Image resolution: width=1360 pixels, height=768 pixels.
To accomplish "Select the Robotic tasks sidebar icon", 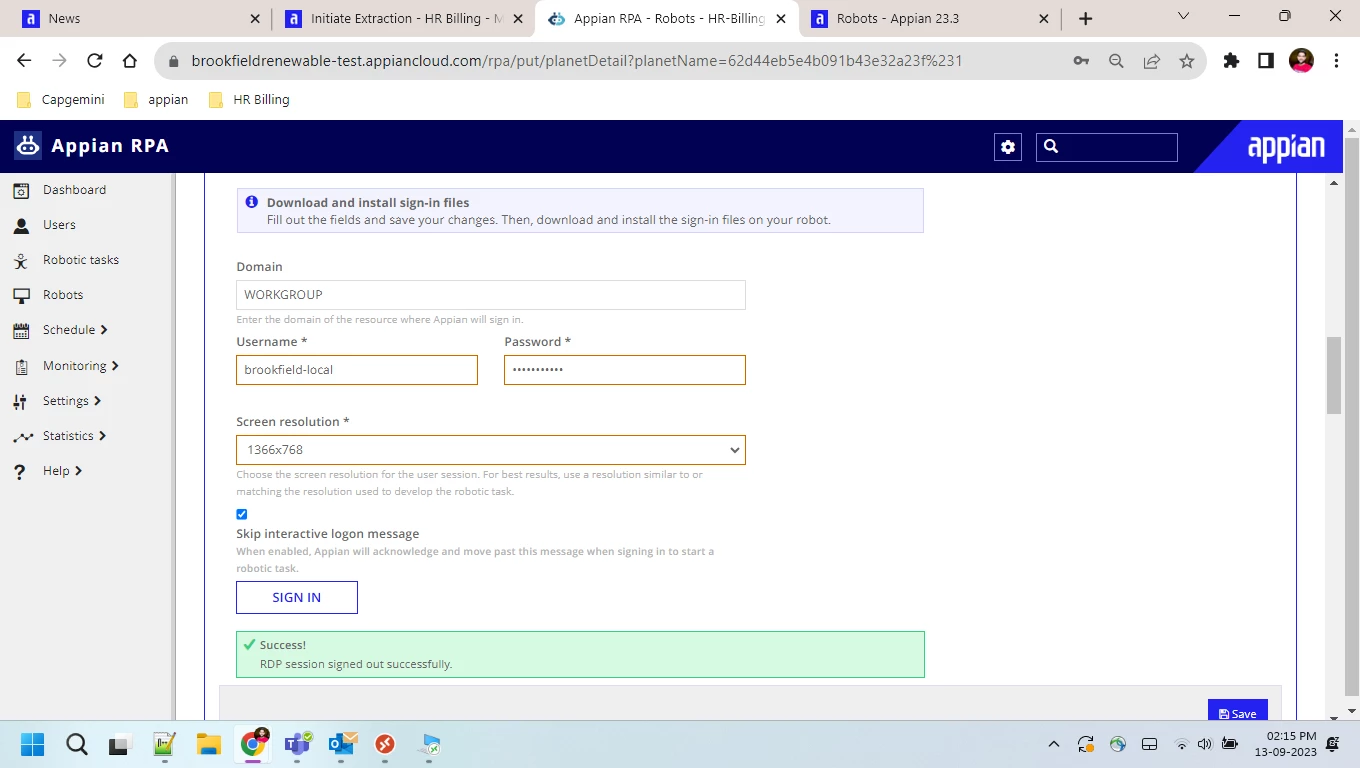I will pyautogui.click(x=21, y=260).
